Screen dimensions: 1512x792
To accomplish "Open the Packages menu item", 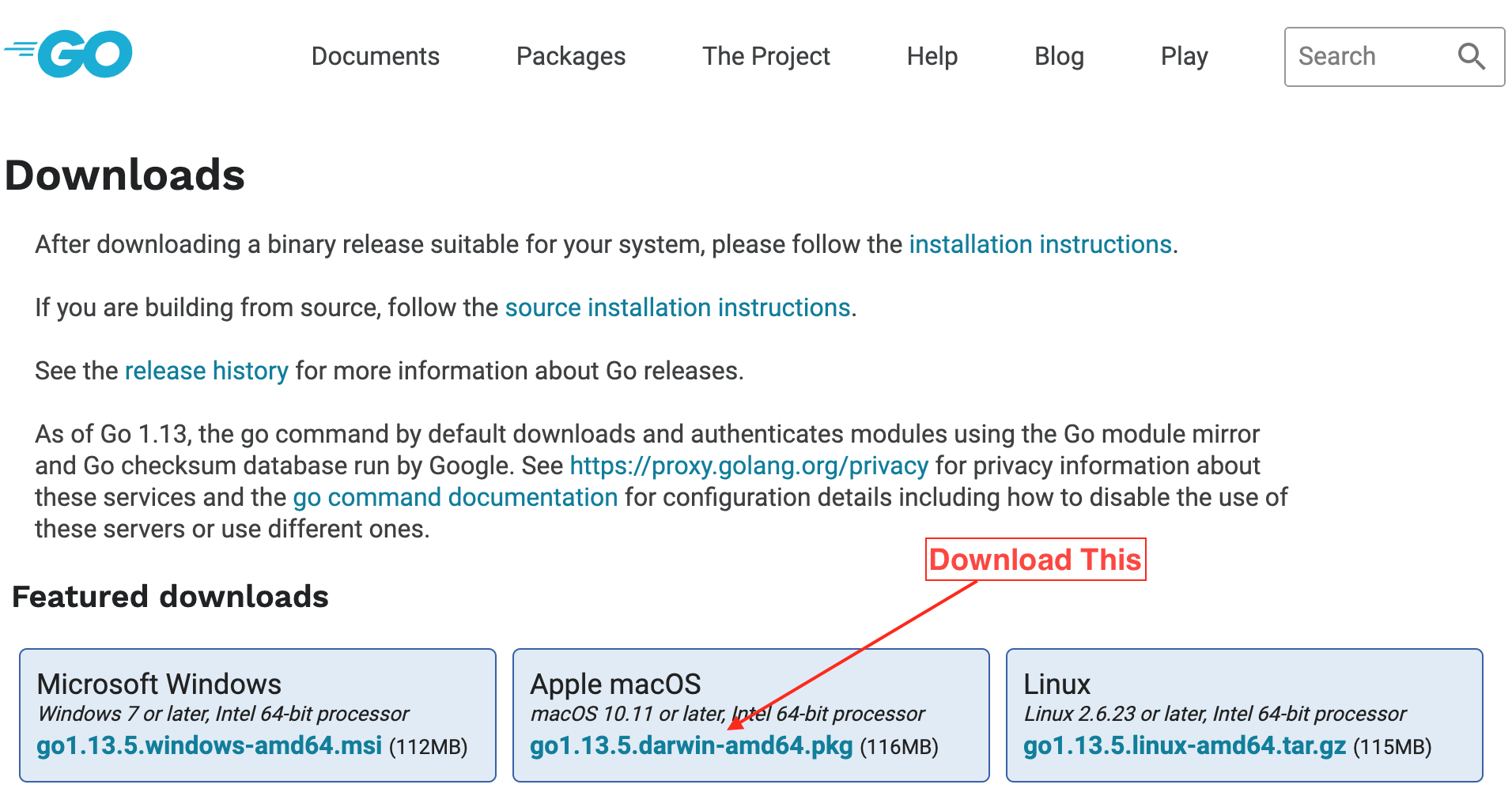I will 571,56.
